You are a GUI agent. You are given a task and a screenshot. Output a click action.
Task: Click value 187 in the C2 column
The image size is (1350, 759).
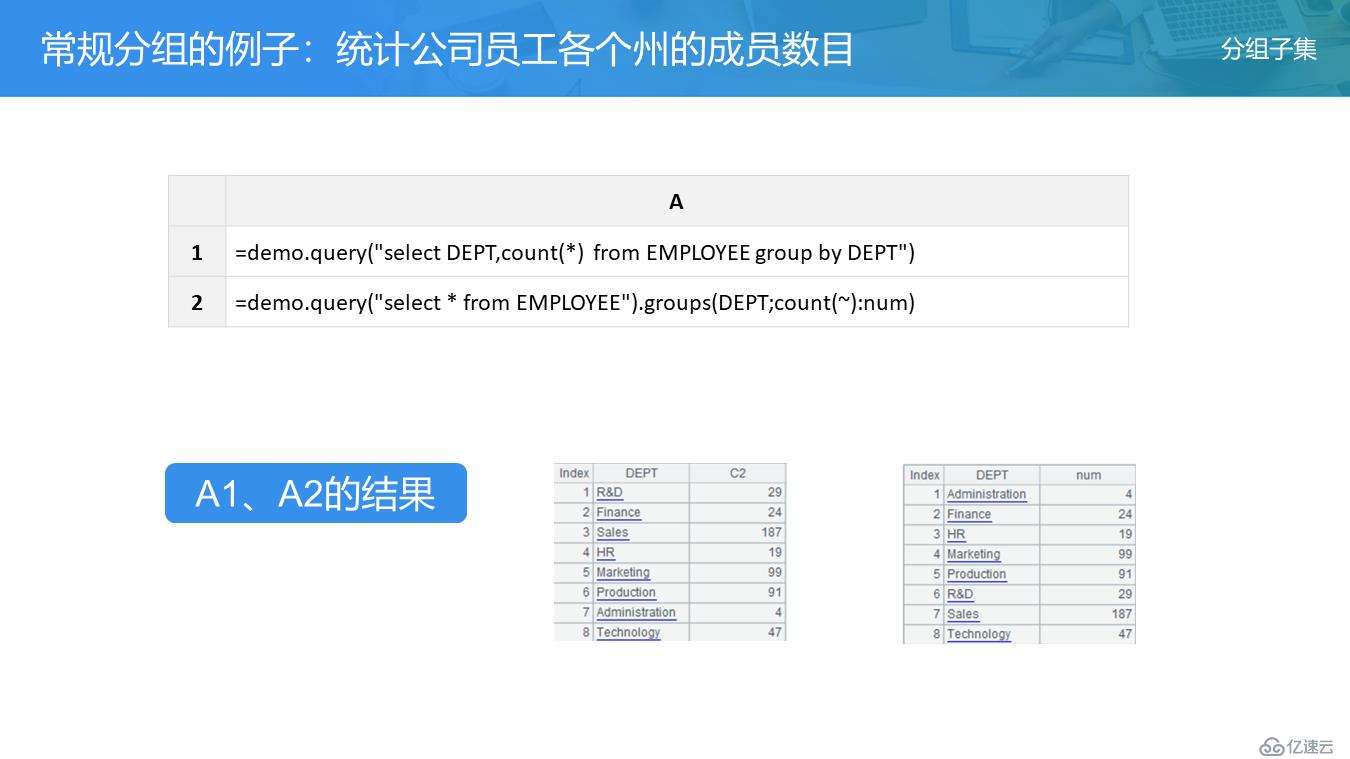tap(772, 533)
